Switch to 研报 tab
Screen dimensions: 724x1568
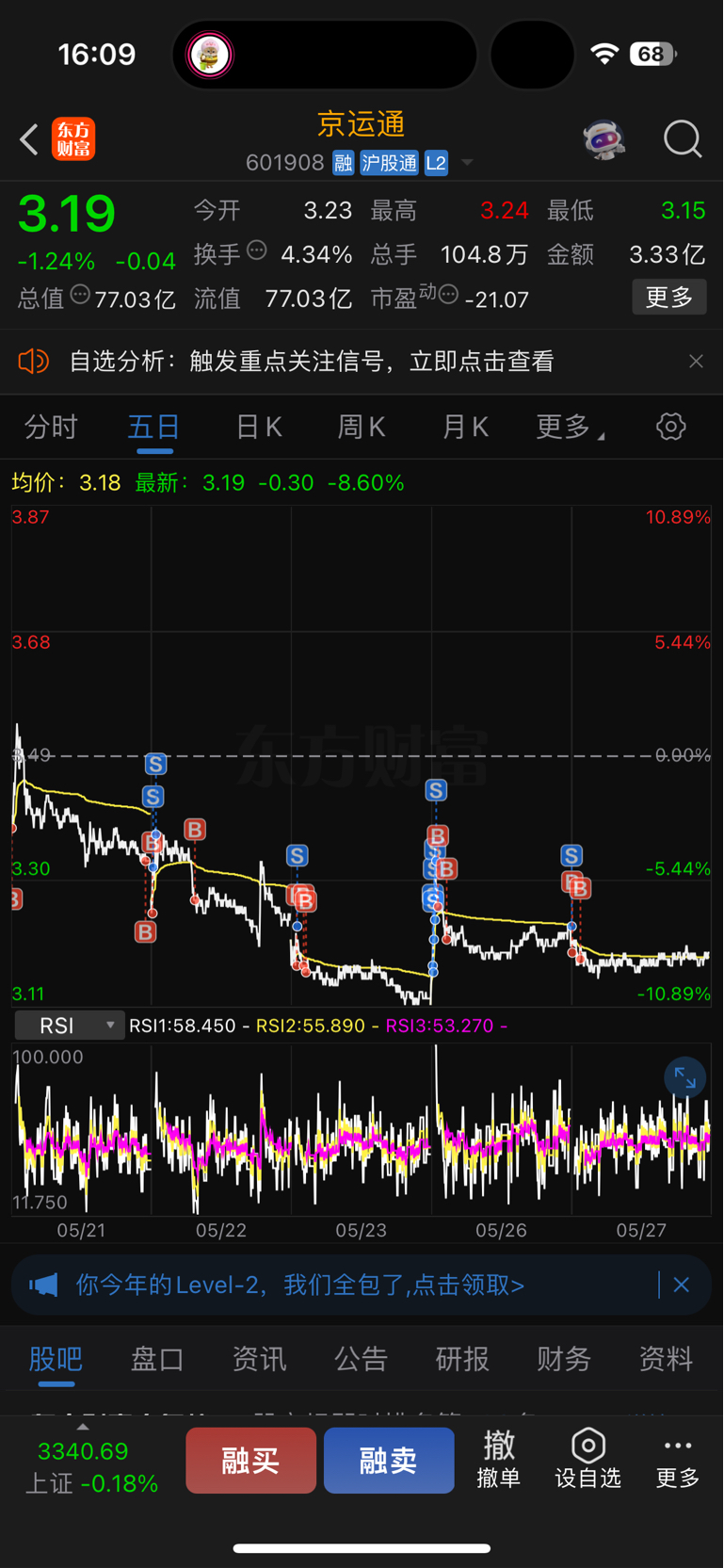462,1359
